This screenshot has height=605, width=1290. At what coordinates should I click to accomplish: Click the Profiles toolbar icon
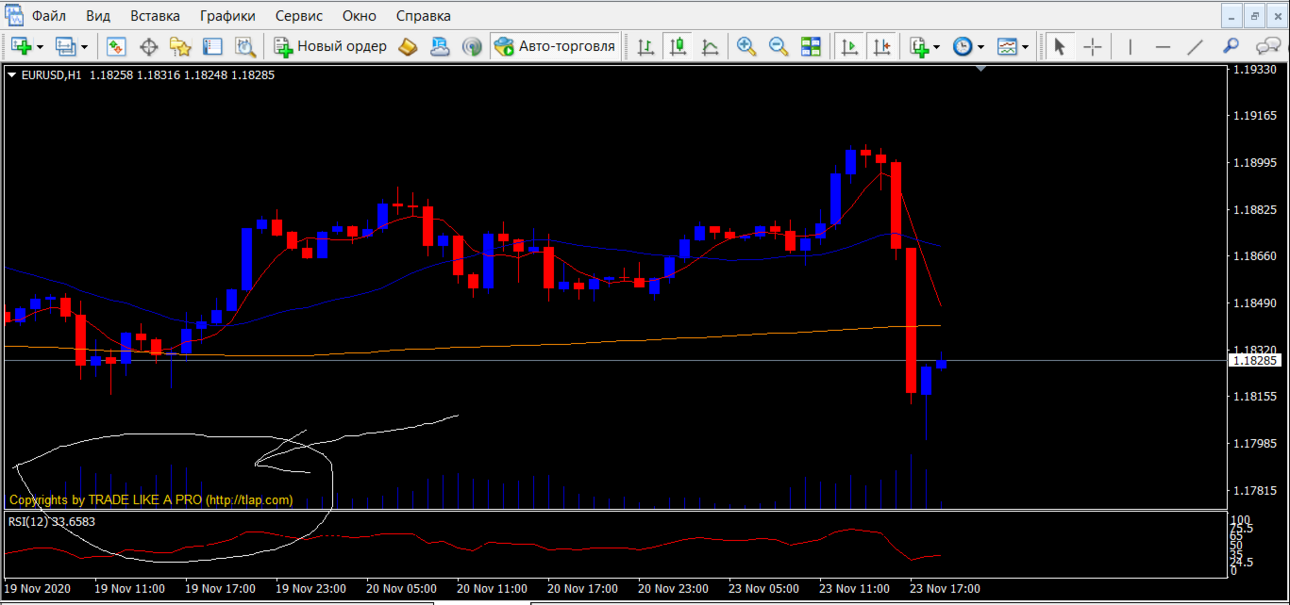pos(66,46)
